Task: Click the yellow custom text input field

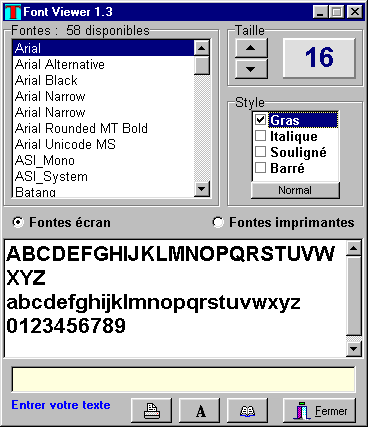Action: point(184,379)
